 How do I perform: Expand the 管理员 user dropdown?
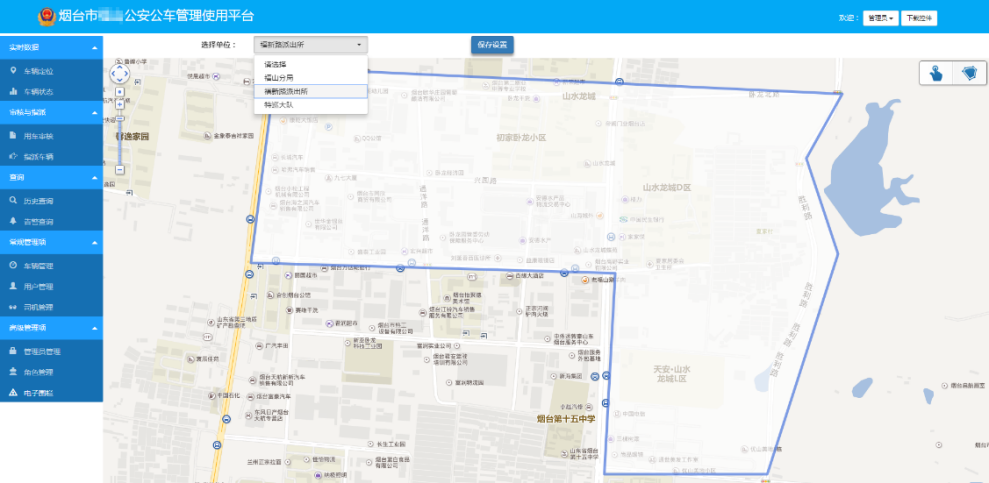tap(880, 18)
